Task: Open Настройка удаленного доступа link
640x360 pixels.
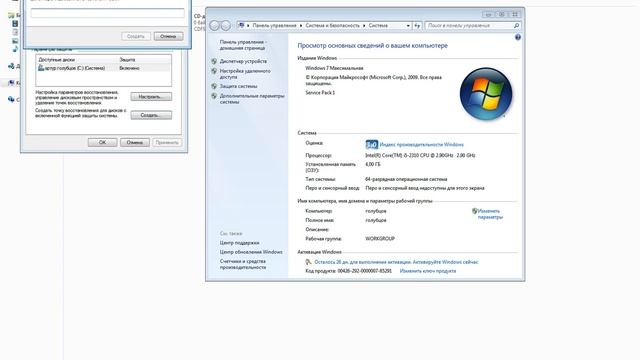Action: [245, 74]
